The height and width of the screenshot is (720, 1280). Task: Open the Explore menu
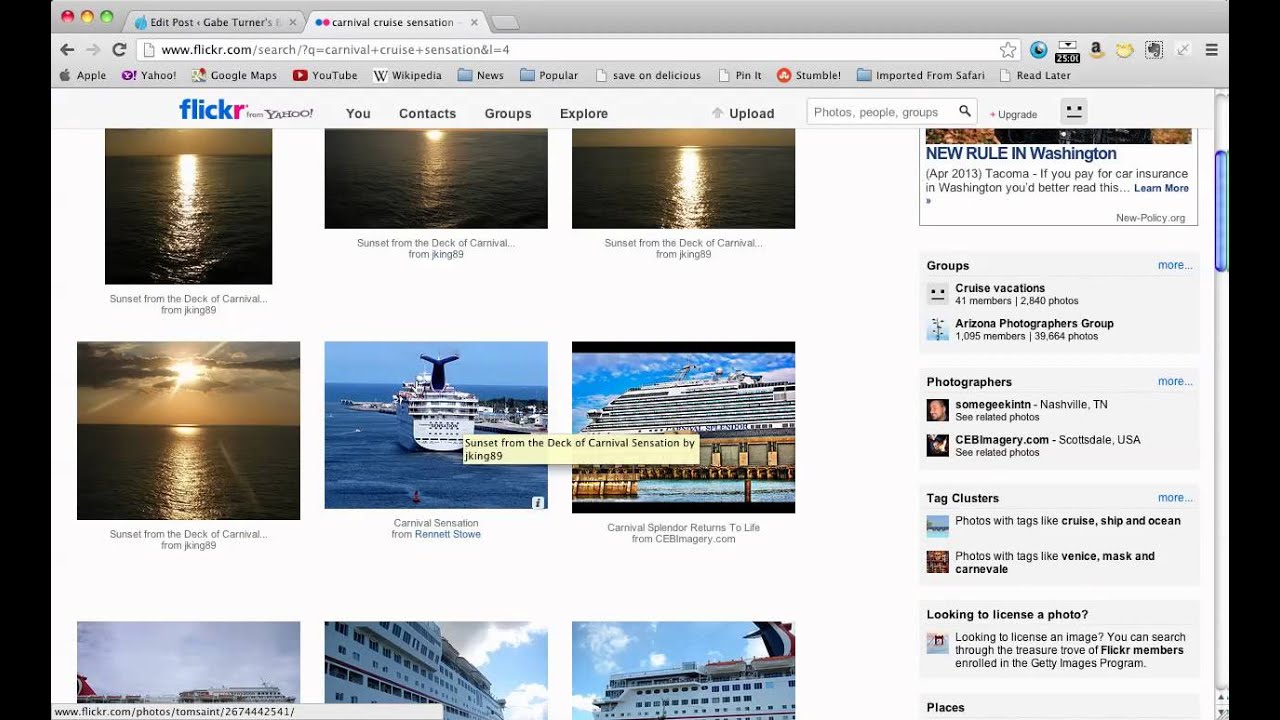click(584, 113)
